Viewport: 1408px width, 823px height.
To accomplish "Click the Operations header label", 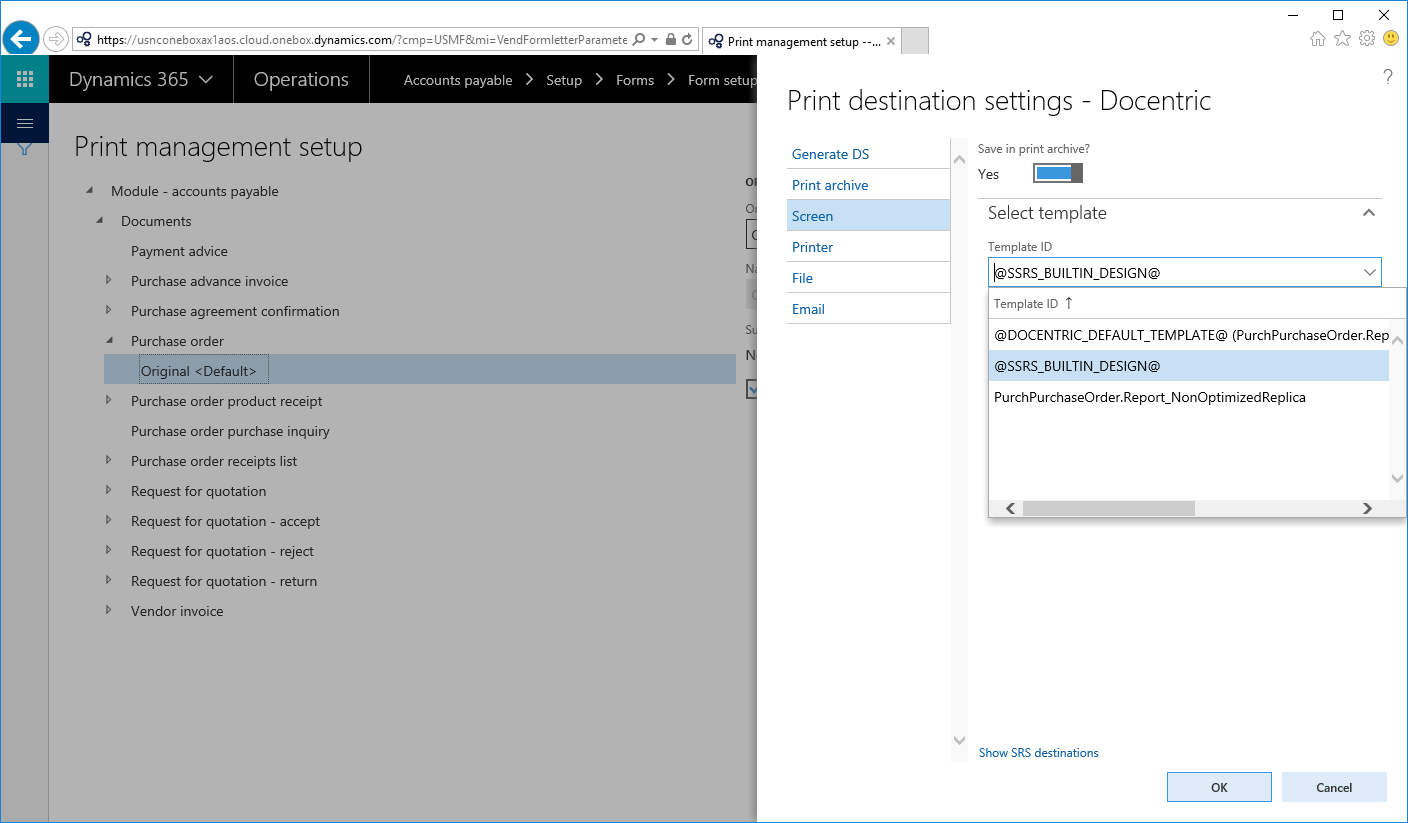I will point(301,80).
